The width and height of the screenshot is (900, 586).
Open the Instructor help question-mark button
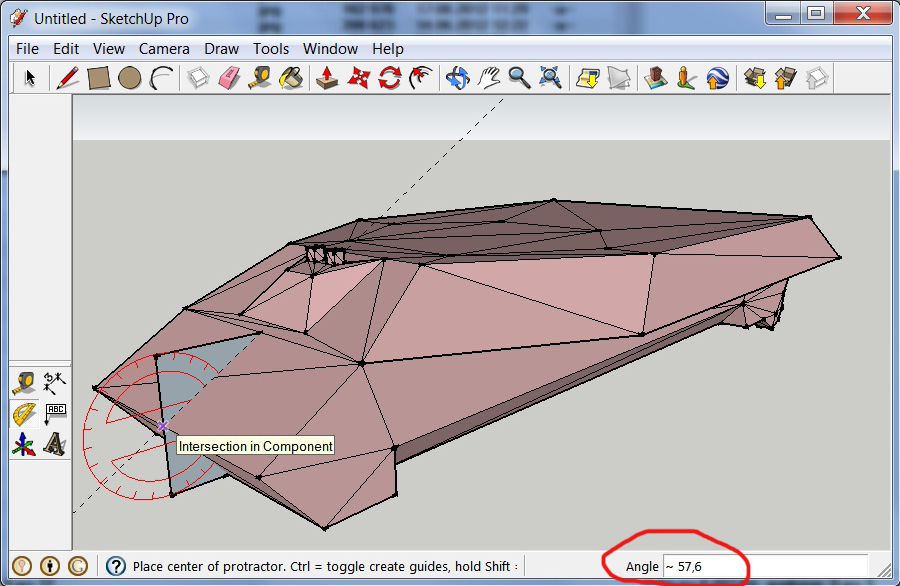115,566
